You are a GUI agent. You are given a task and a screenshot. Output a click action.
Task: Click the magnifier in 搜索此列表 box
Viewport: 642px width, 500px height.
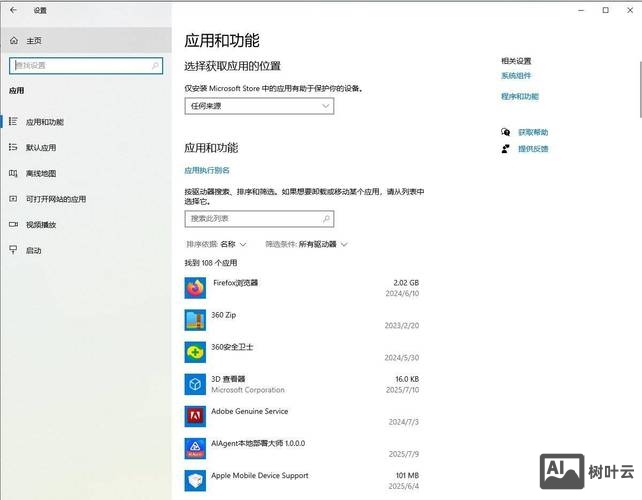pyautogui.click(x=326, y=219)
